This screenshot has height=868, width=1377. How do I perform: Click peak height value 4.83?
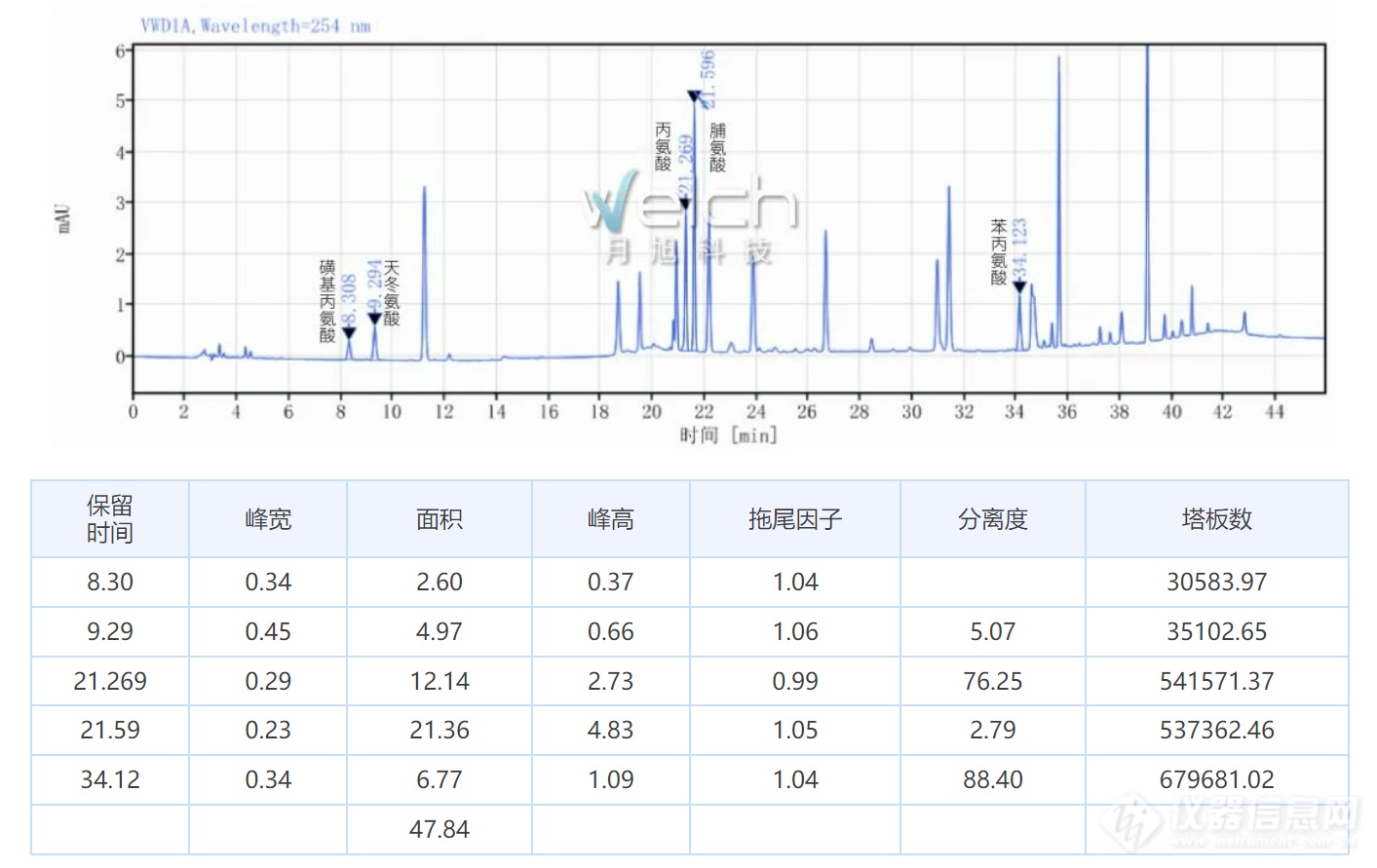[611, 730]
